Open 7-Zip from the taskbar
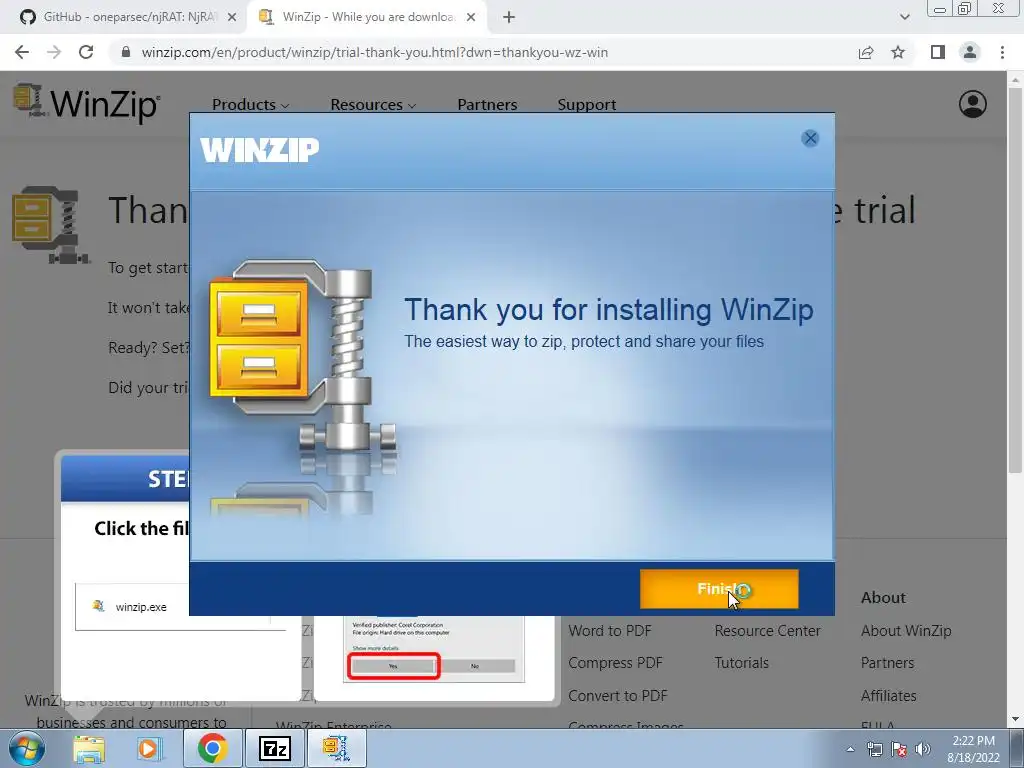 [274, 748]
